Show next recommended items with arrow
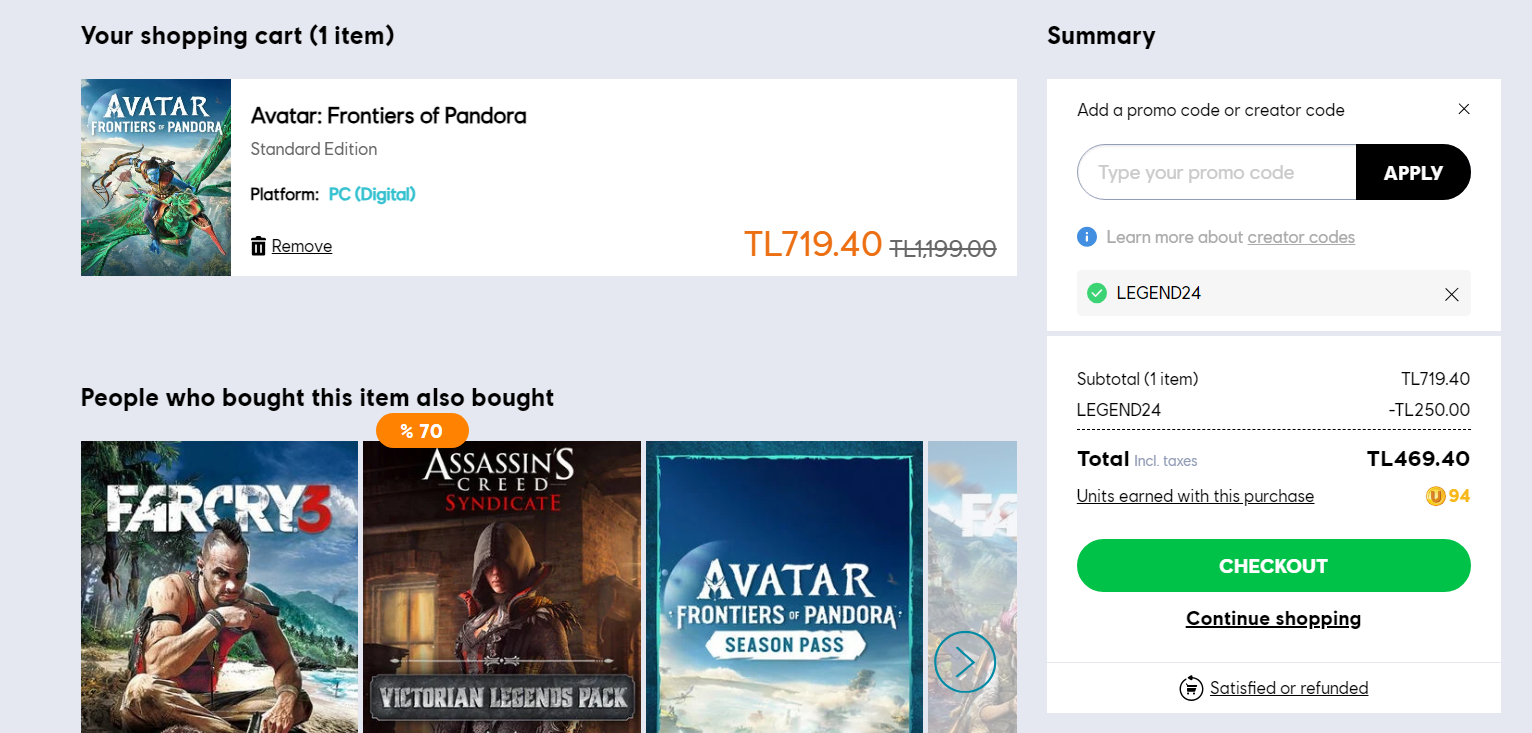This screenshot has height=733, width=1532. 965,661
